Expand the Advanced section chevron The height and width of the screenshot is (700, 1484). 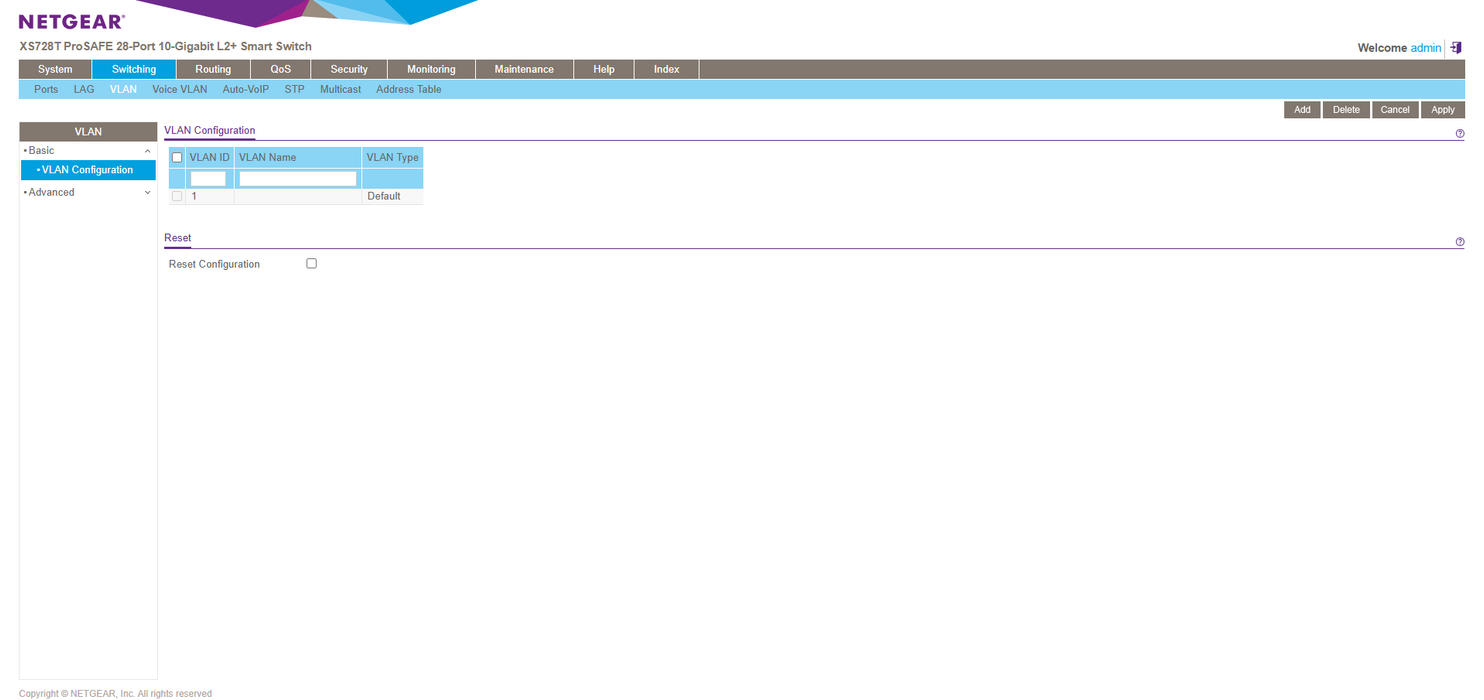(148, 193)
